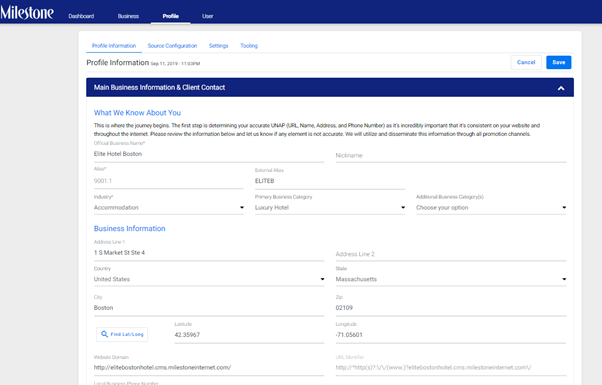Switch to Tooling tab
602x385 pixels.
pyautogui.click(x=249, y=46)
